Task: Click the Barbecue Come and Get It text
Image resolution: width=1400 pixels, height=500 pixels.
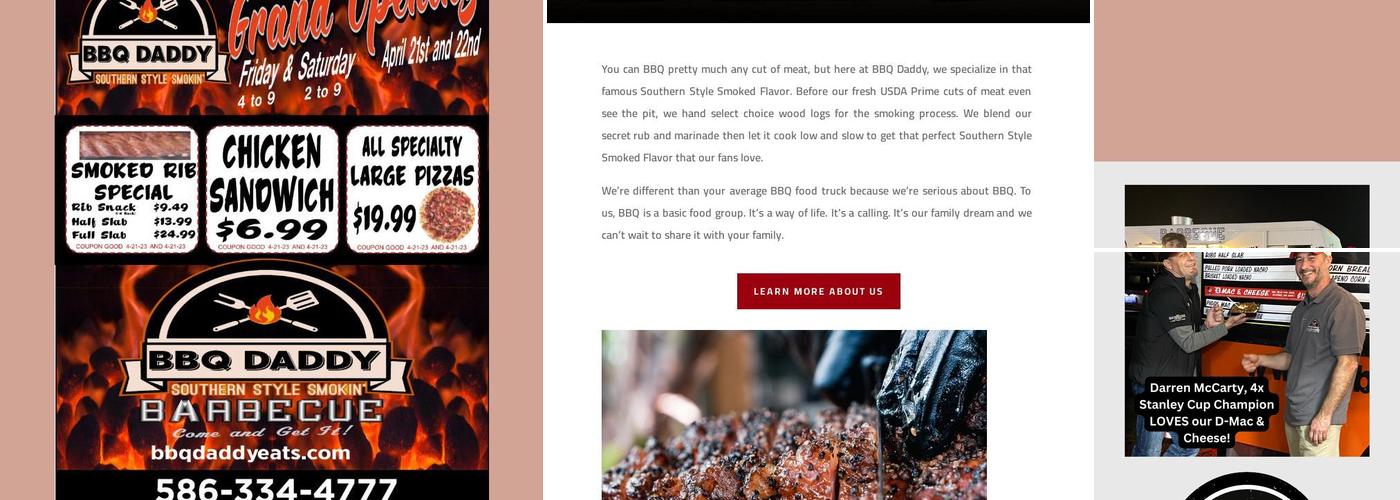Action: tap(262, 419)
